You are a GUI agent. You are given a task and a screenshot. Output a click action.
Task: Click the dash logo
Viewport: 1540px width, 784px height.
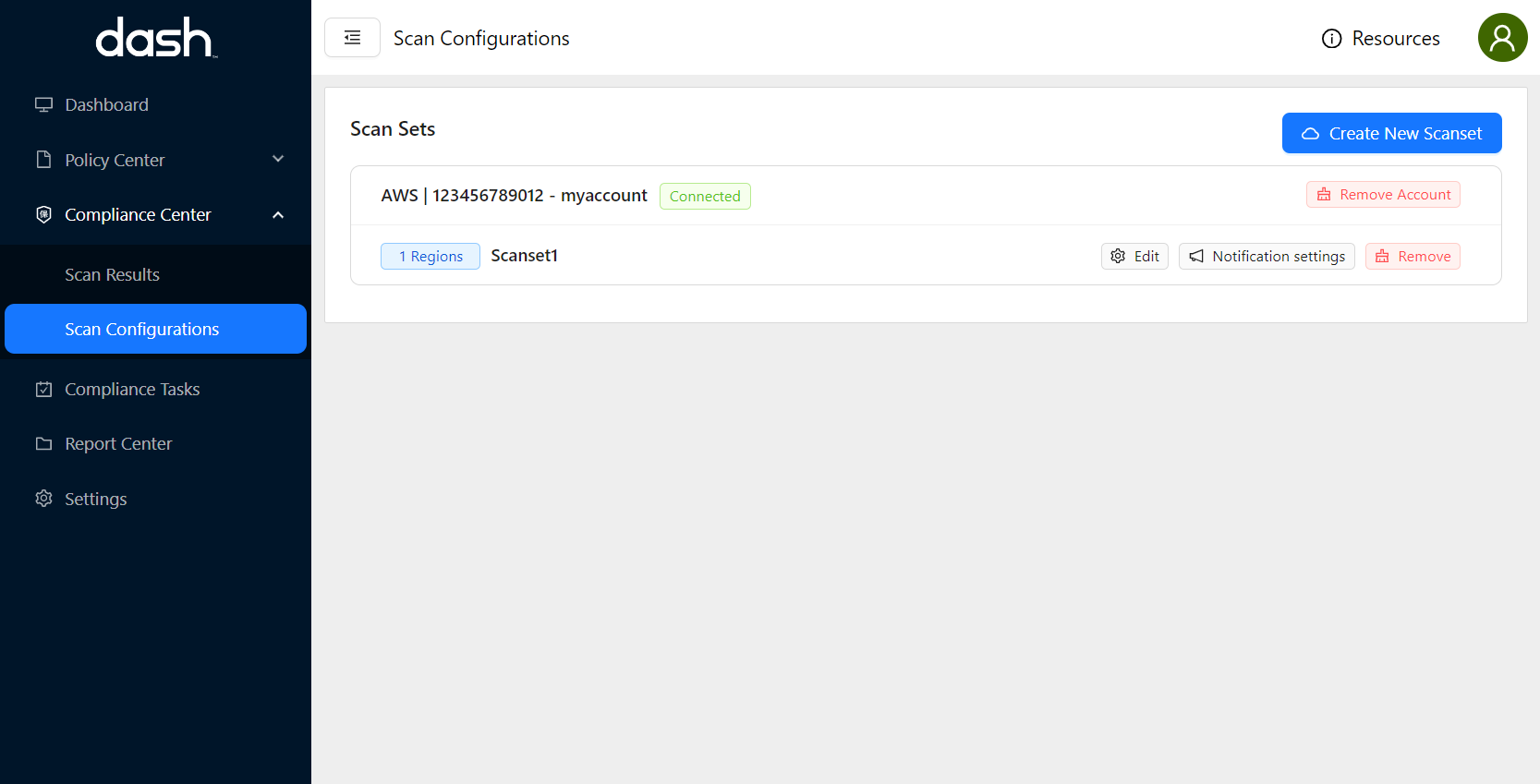click(155, 39)
